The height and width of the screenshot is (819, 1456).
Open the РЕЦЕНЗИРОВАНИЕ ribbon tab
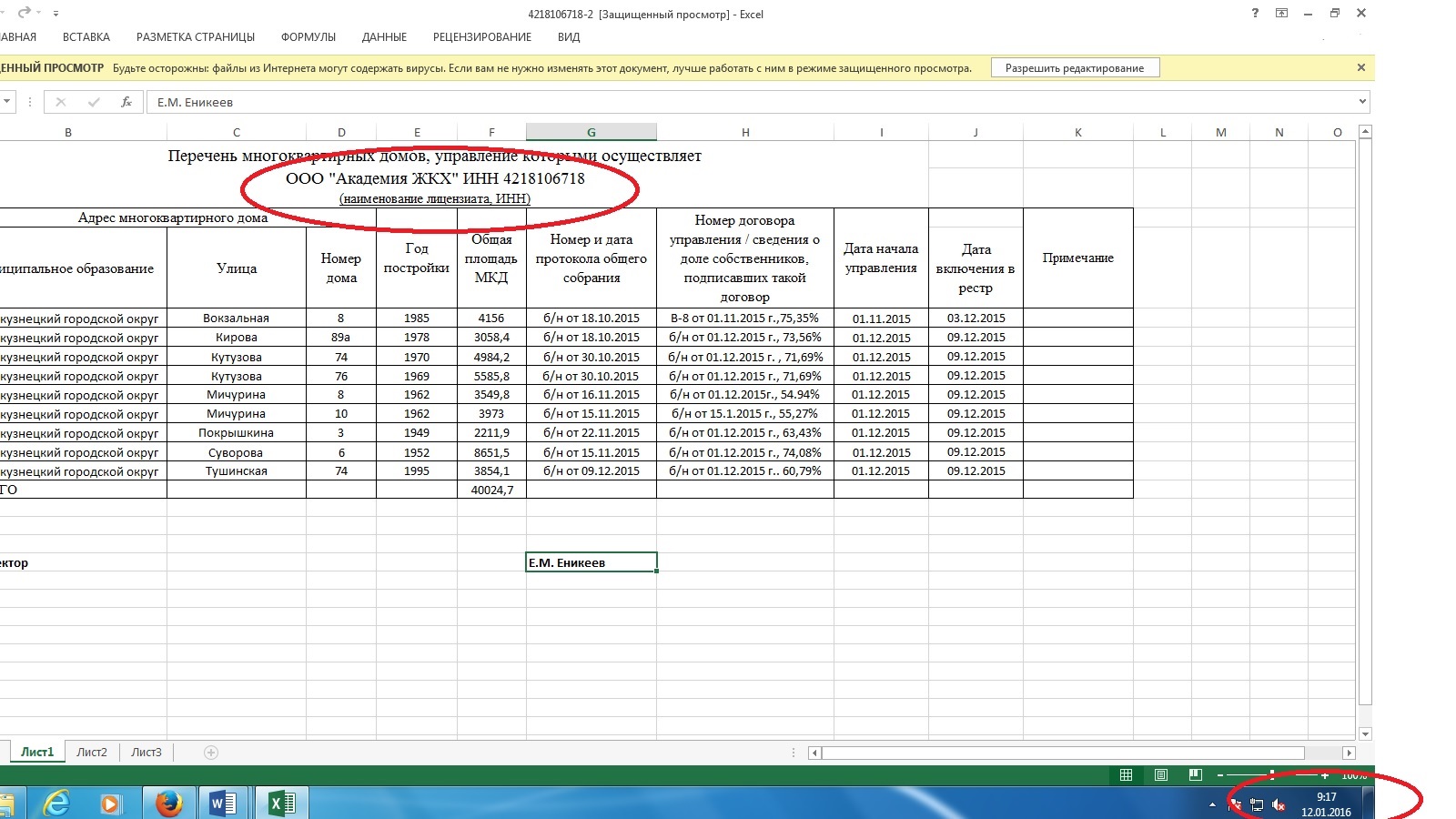[482, 37]
